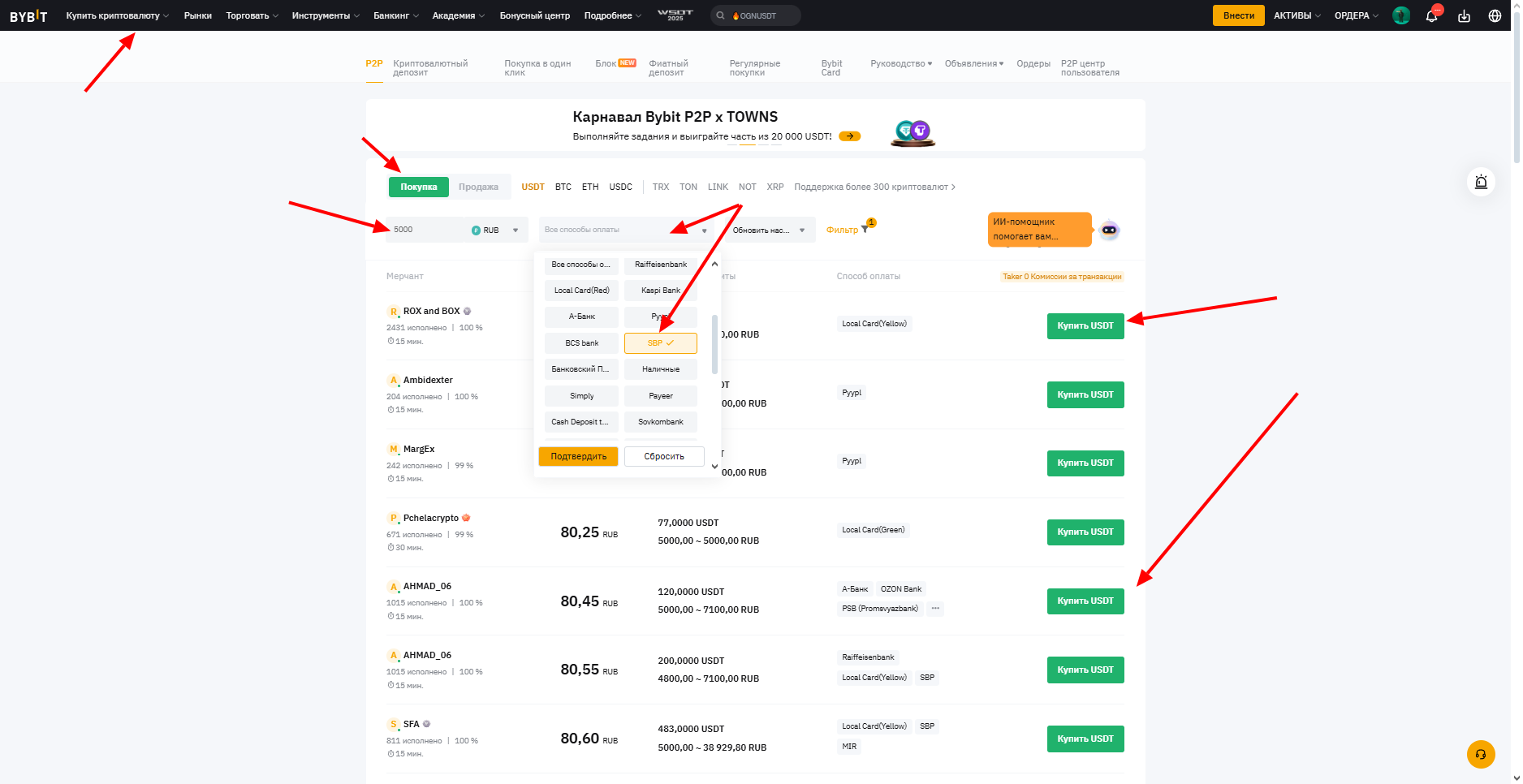Expand the Купить криптовалюту menu
The height and width of the screenshot is (784, 1523).
pyautogui.click(x=118, y=15)
